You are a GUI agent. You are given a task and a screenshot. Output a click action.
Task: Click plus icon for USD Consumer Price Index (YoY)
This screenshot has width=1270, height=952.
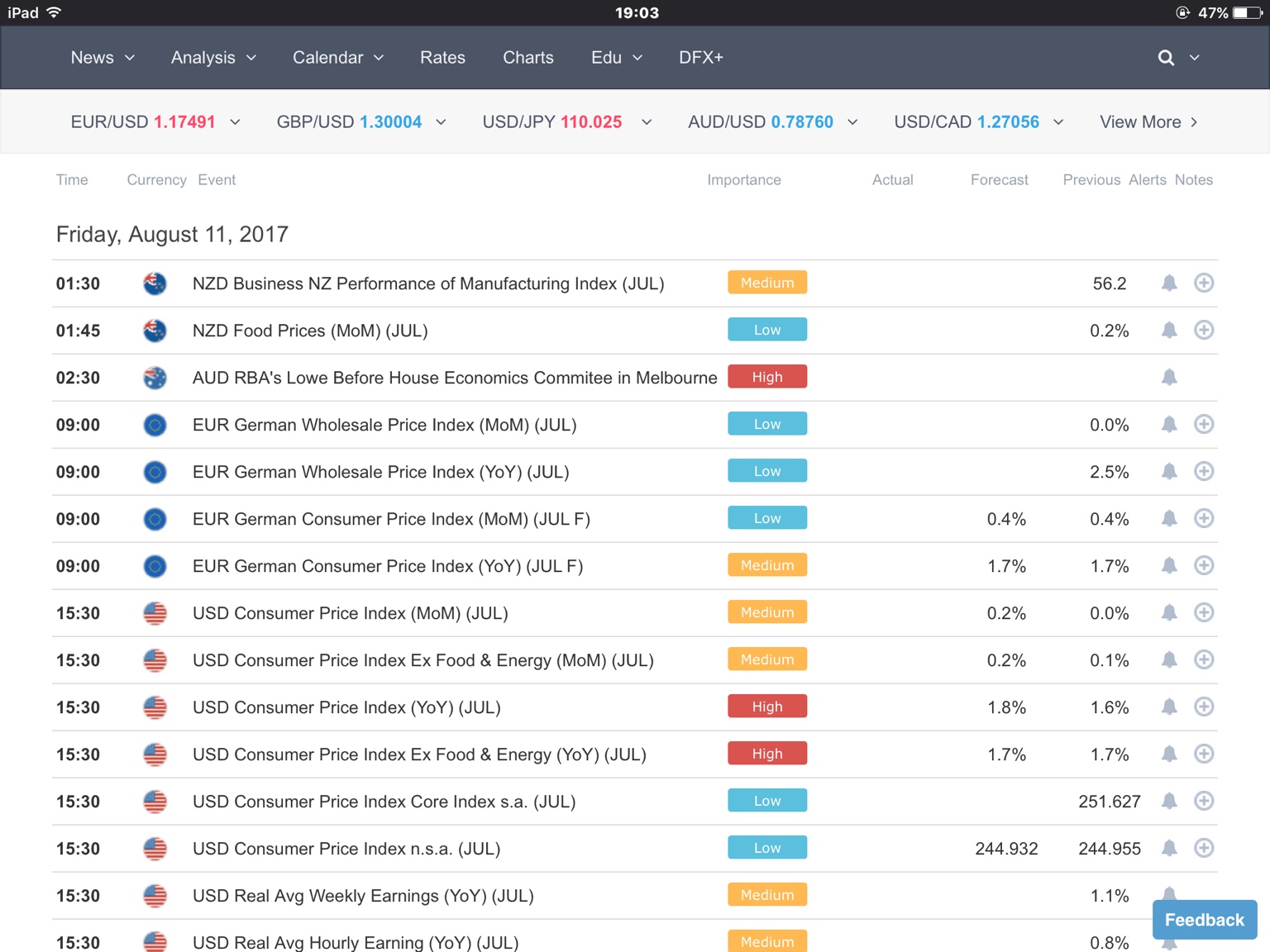coord(1204,707)
